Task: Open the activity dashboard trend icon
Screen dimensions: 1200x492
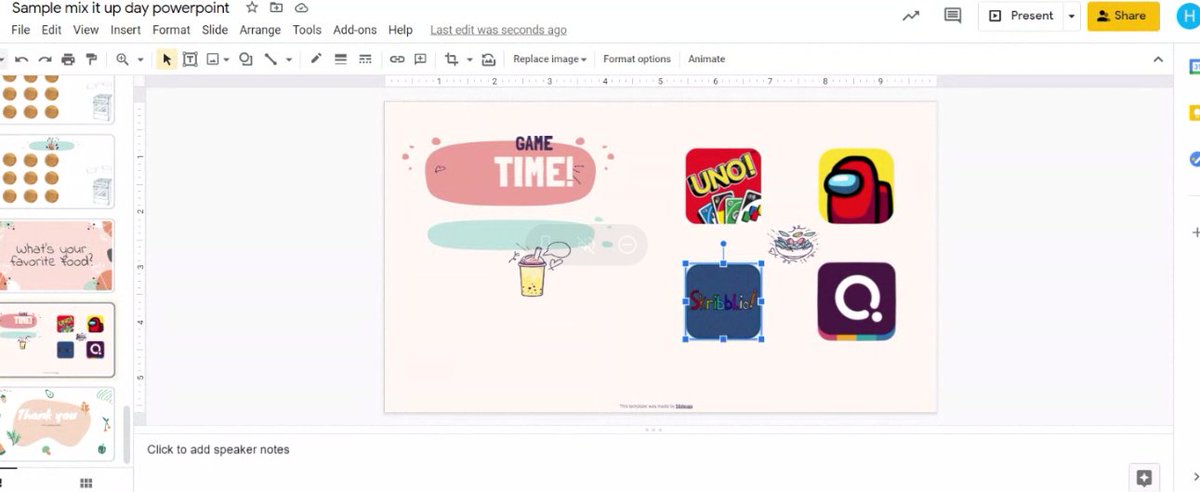Action: [x=911, y=15]
